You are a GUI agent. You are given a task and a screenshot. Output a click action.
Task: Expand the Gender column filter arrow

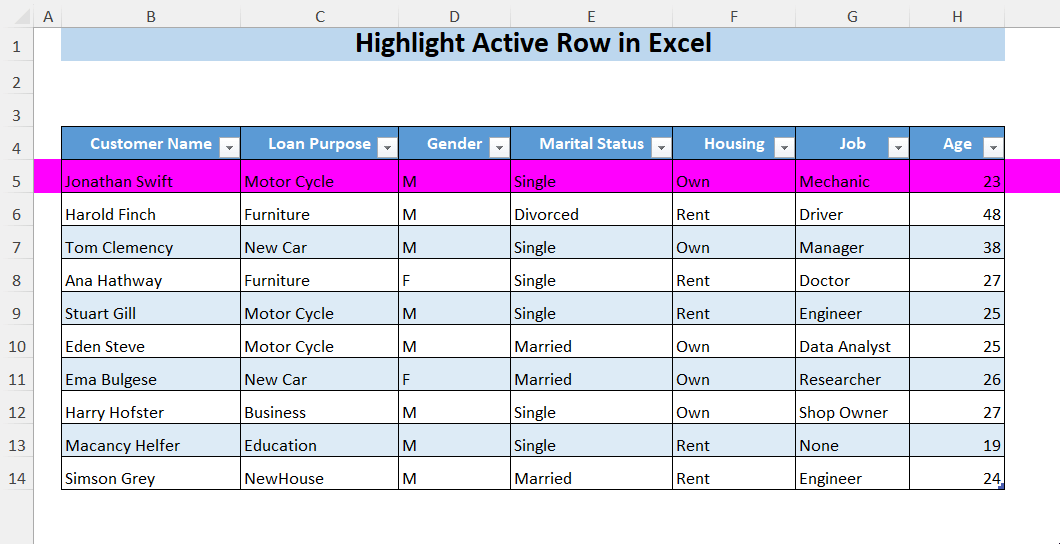pos(499,147)
